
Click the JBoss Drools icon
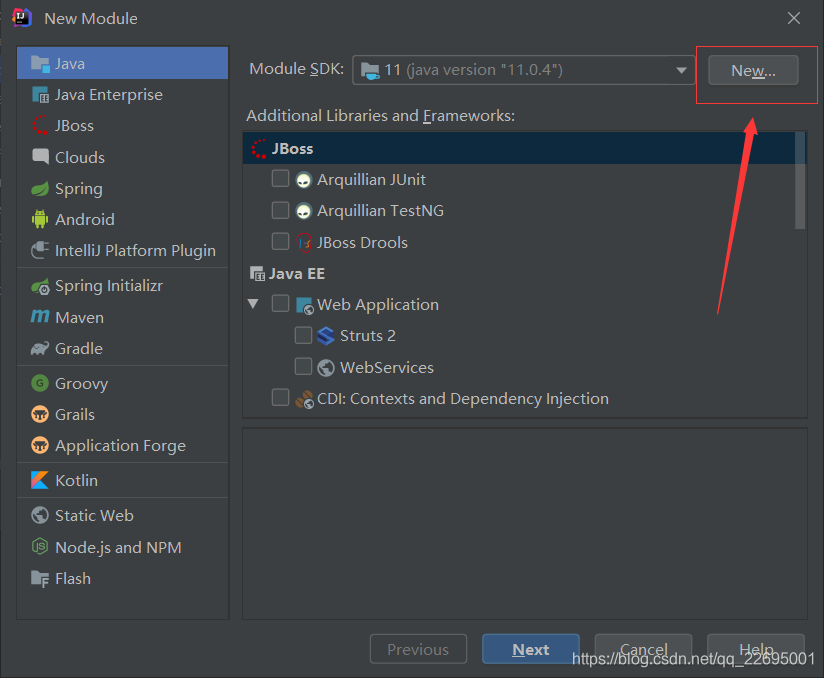click(x=304, y=243)
